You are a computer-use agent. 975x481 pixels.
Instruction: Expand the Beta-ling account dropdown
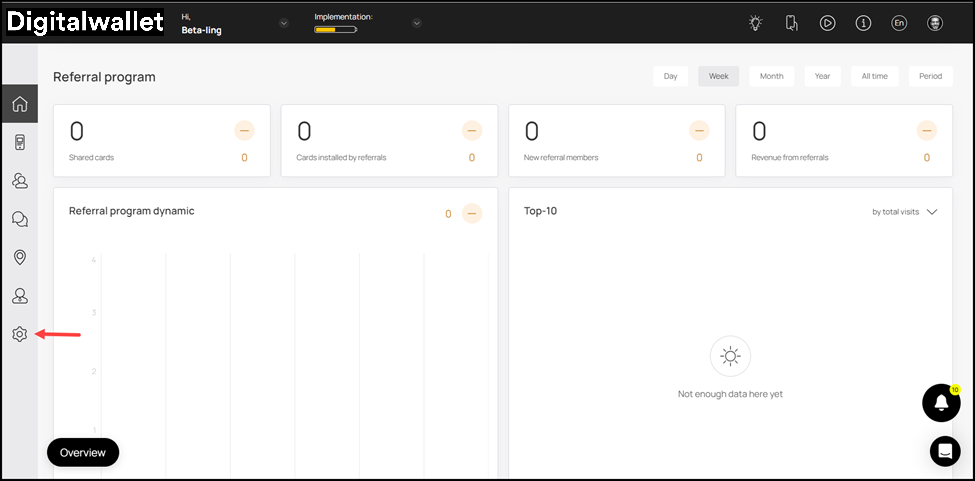[284, 24]
